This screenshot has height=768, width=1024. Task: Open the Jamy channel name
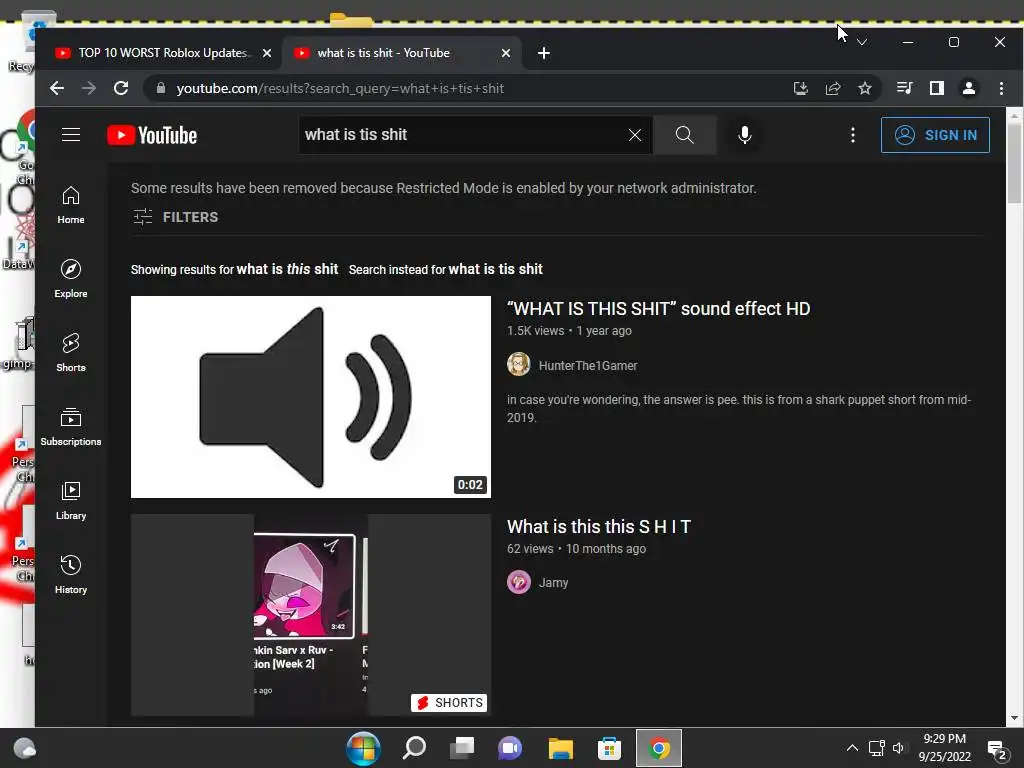(x=553, y=583)
